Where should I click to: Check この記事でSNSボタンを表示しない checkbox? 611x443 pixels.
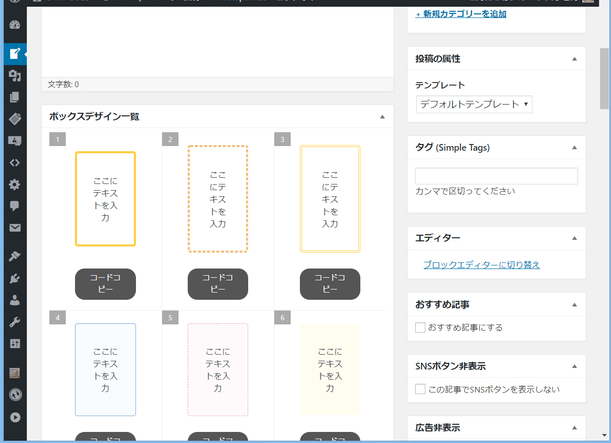[x=420, y=389]
